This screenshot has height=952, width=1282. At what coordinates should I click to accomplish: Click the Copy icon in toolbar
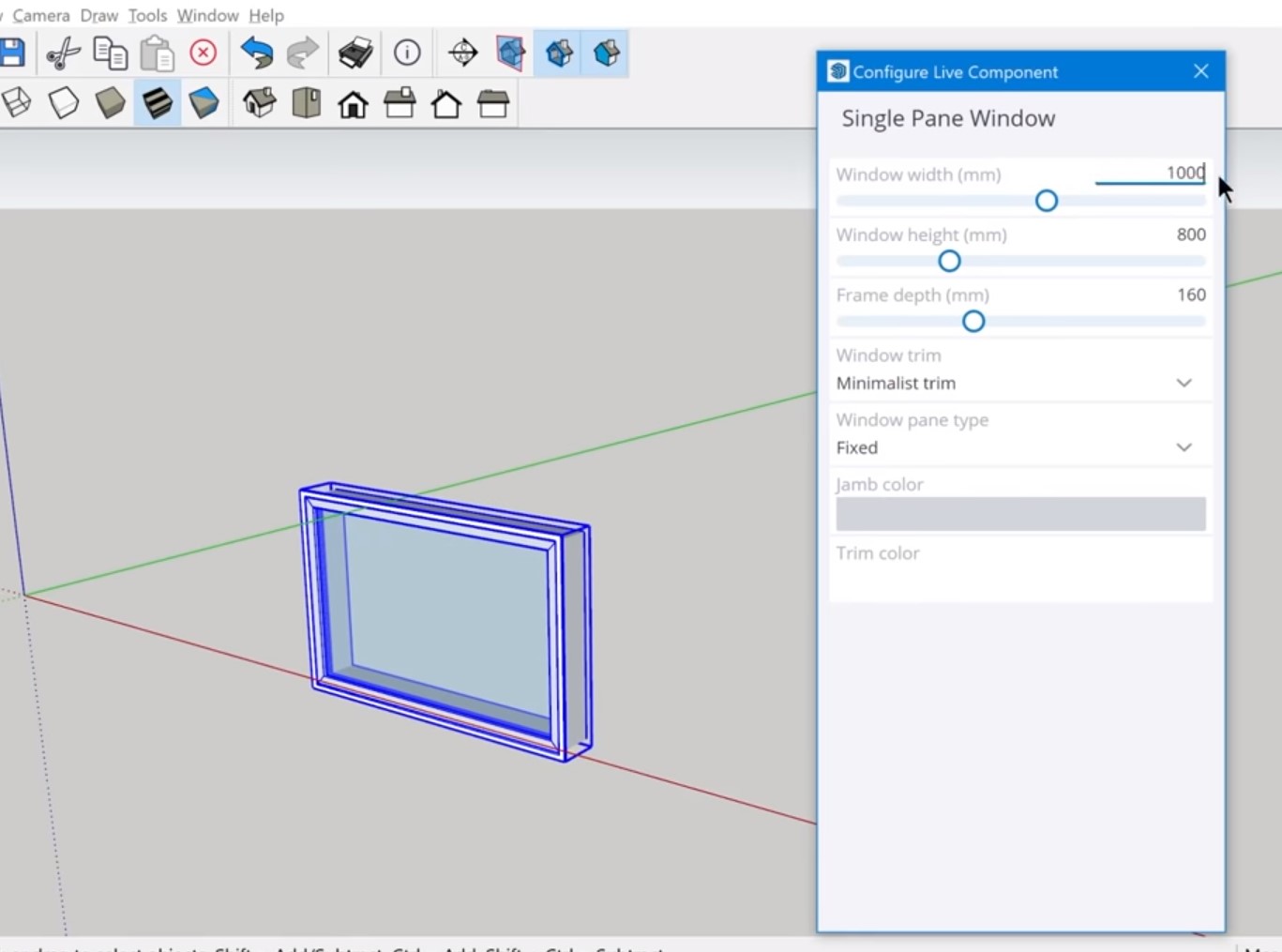[111, 53]
